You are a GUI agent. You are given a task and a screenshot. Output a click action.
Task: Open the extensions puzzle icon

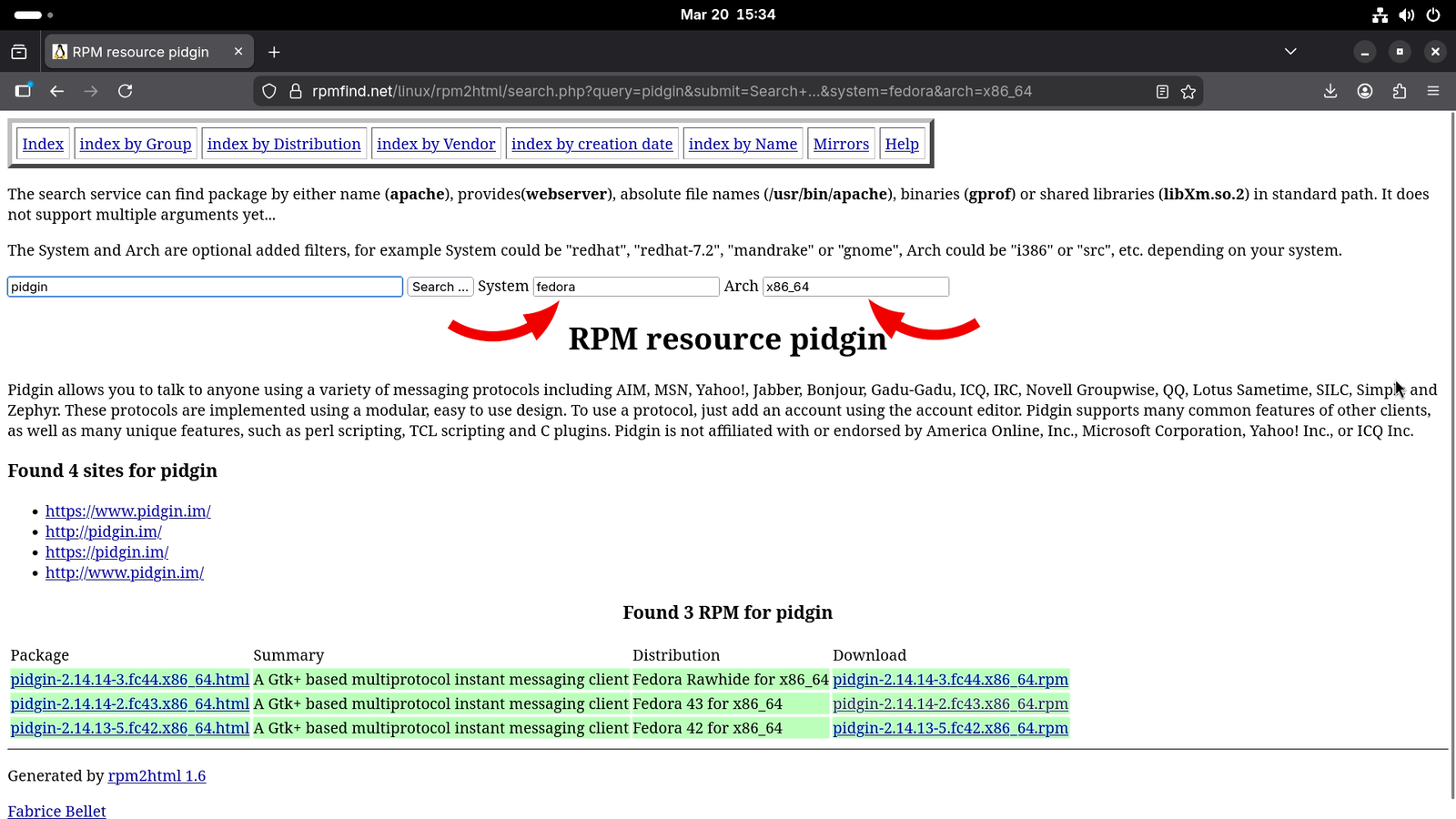pos(1400,91)
